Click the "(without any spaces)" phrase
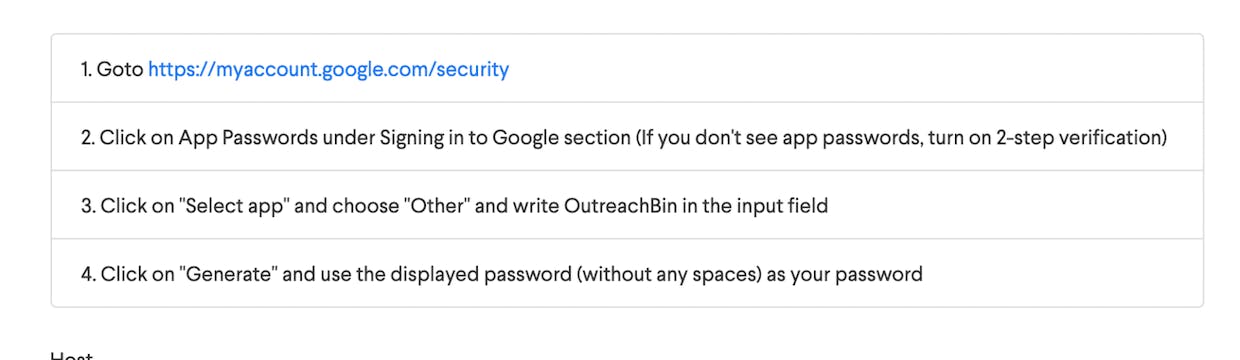This screenshot has height=360, width=1240. [668, 273]
